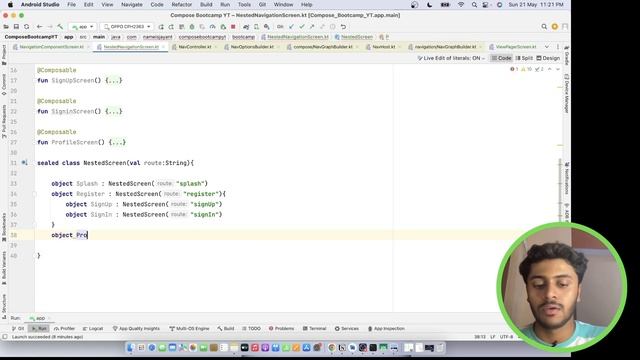Viewport: 640px width, 360px height.
Task: Click inspections warnings count widget
Action: pyautogui.click(x=527, y=69)
